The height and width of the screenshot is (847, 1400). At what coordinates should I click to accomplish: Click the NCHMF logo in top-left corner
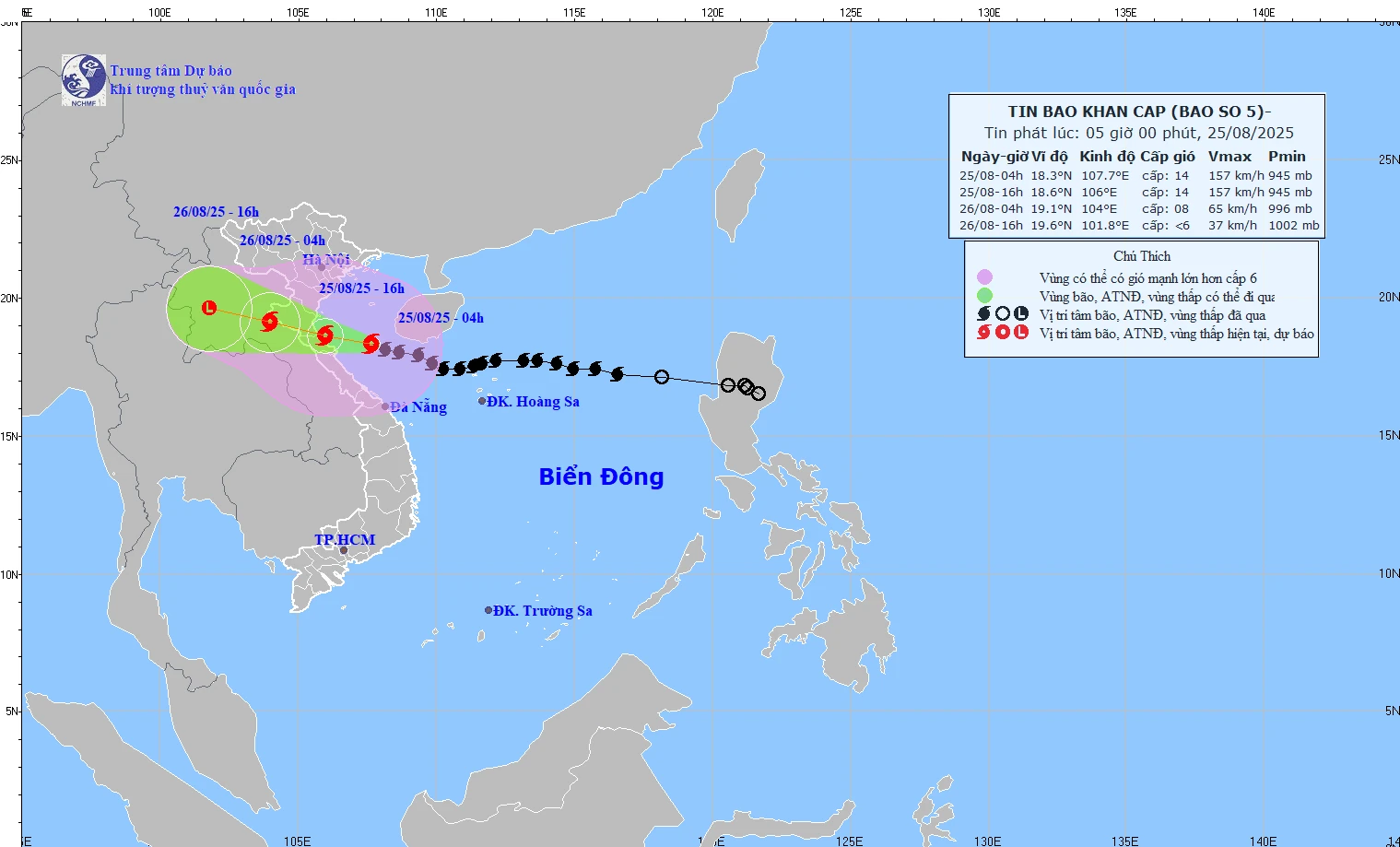pos(84,80)
